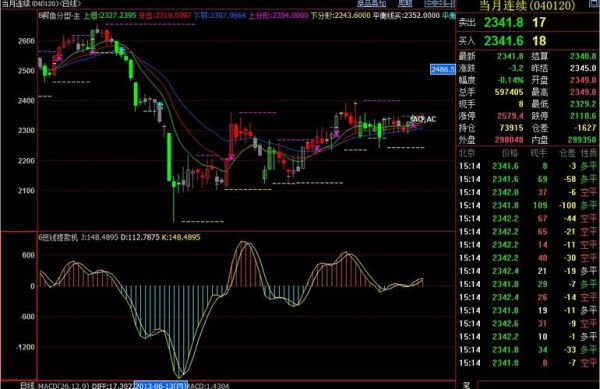Click the 卖出 price 2341.8
The height and width of the screenshot is (389, 600).
tap(503, 22)
